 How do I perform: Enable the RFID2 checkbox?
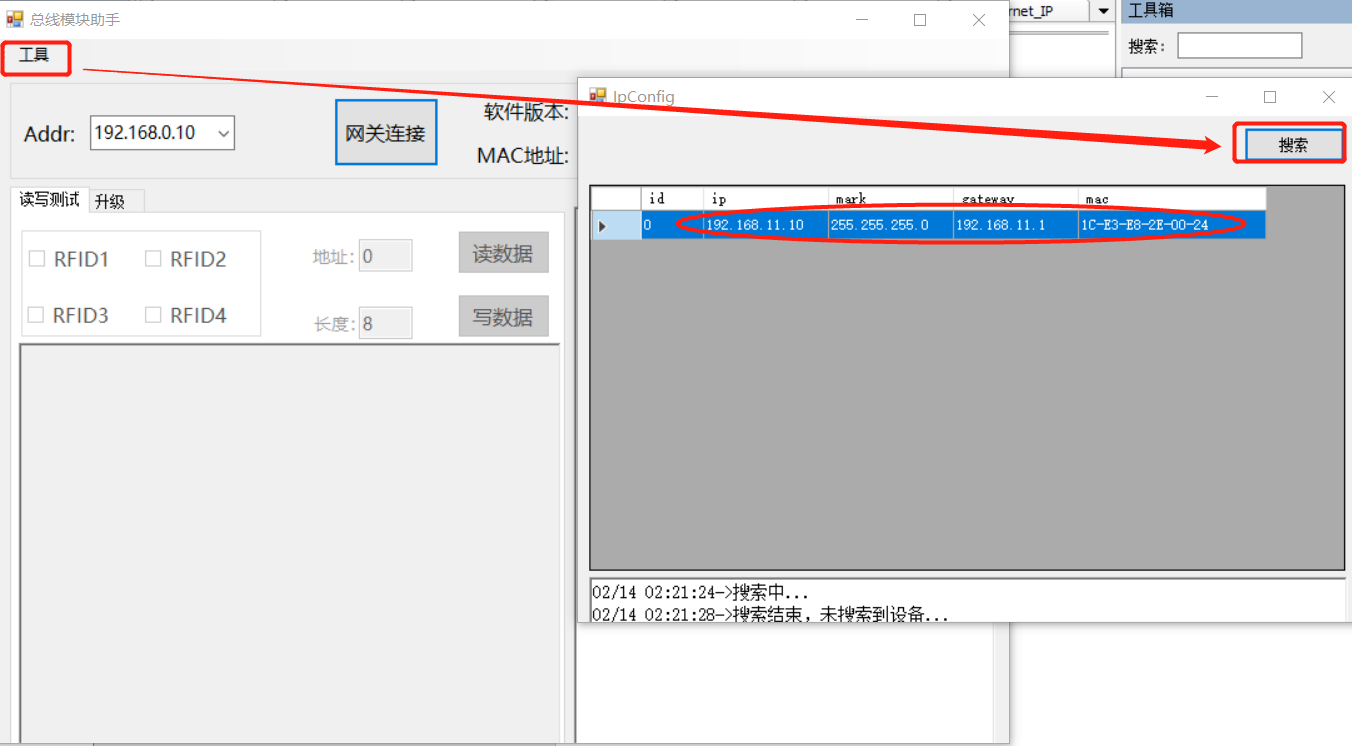[x=154, y=258]
